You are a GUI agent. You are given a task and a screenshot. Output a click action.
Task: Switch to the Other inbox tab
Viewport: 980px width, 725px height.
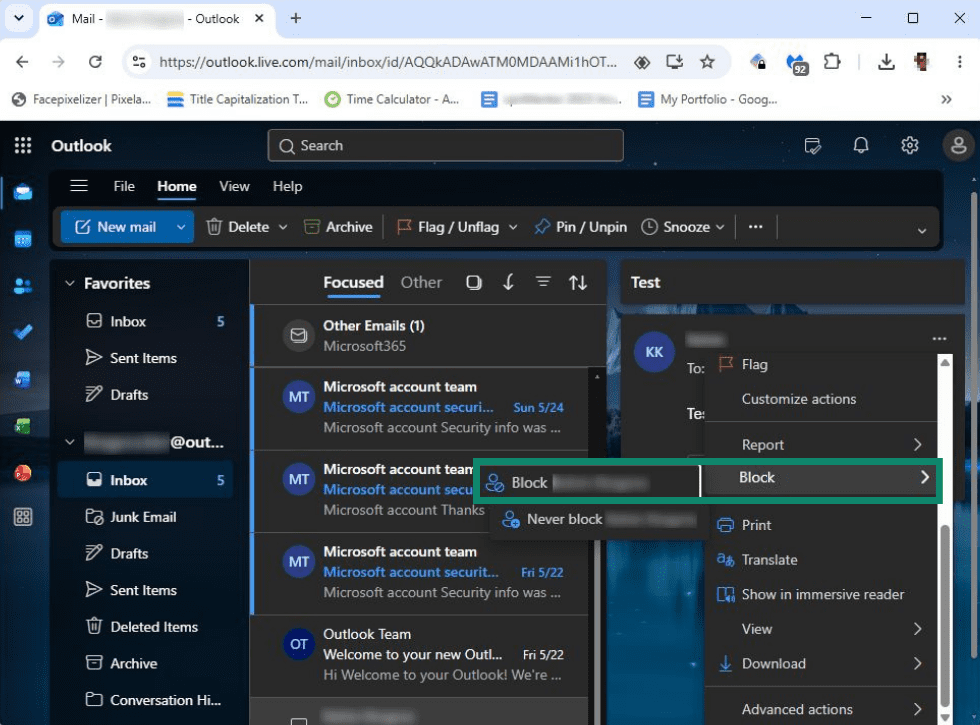click(x=421, y=282)
